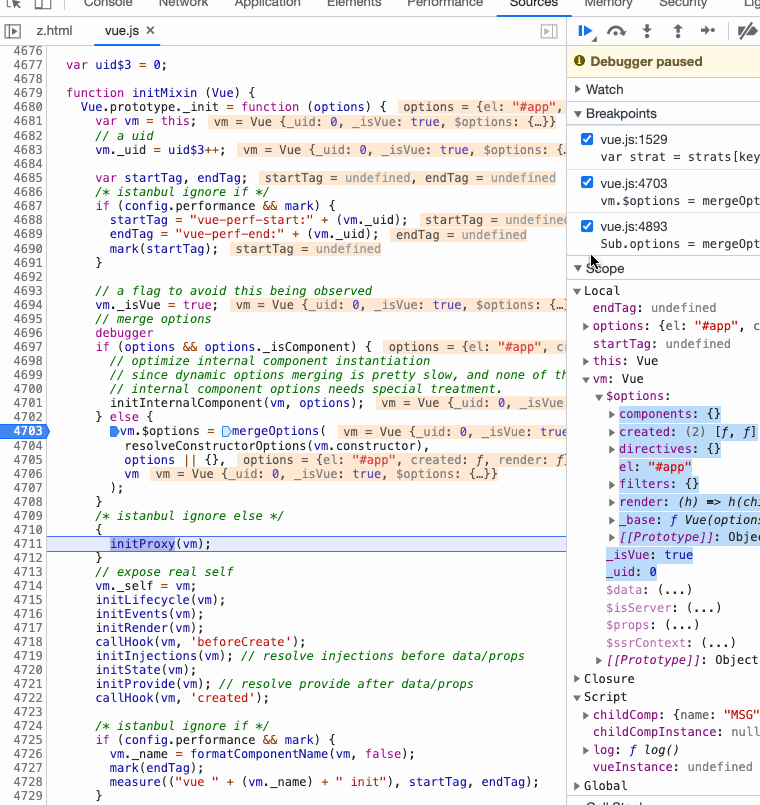760x805 pixels.
Task: Click $data getter (...) value
Action: pyautogui.click(x=675, y=590)
